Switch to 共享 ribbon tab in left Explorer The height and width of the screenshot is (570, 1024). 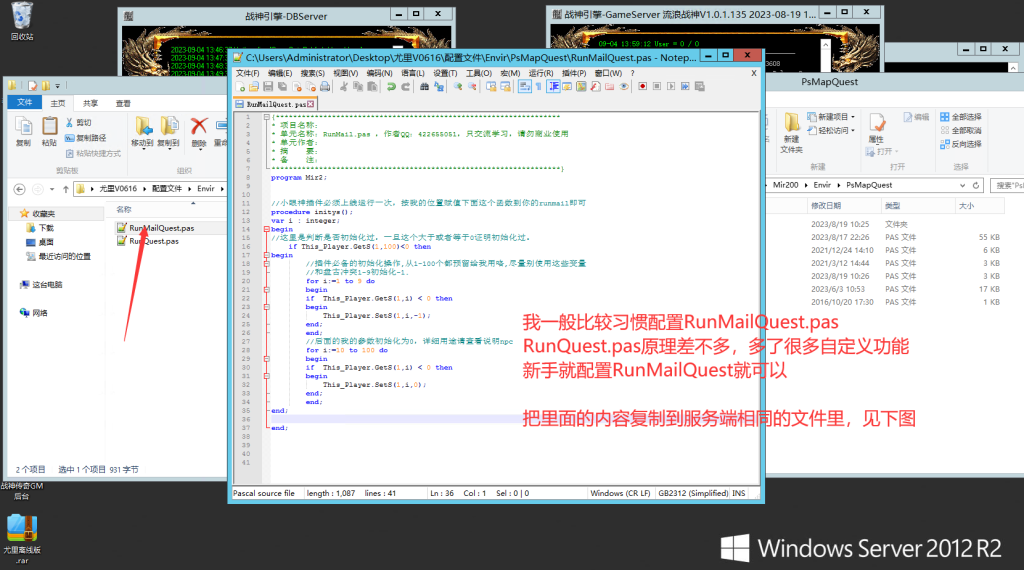[x=90, y=103]
